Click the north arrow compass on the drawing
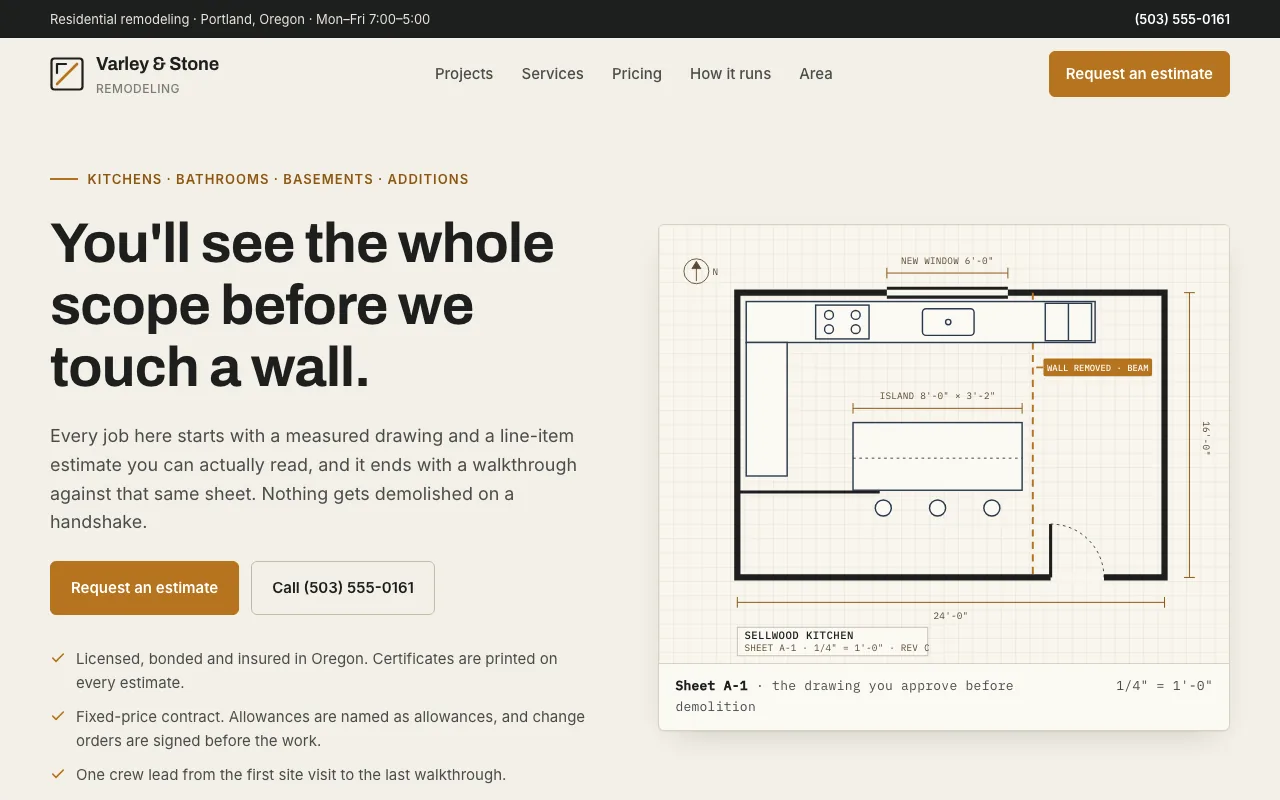Screen dimensions: 1280x800 click(696, 271)
